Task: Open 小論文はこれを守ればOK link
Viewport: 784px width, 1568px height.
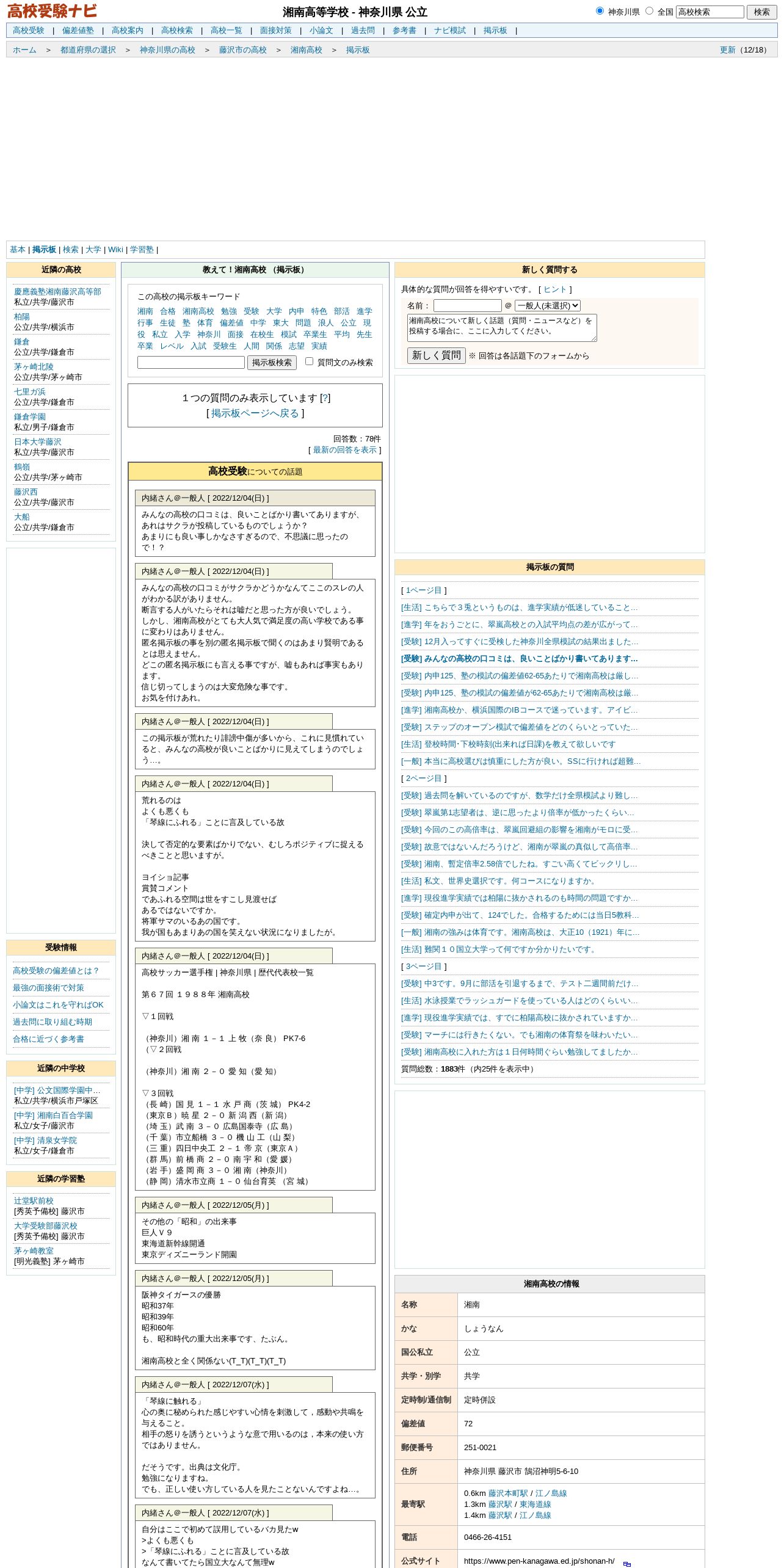Action: [x=59, y=1005]
